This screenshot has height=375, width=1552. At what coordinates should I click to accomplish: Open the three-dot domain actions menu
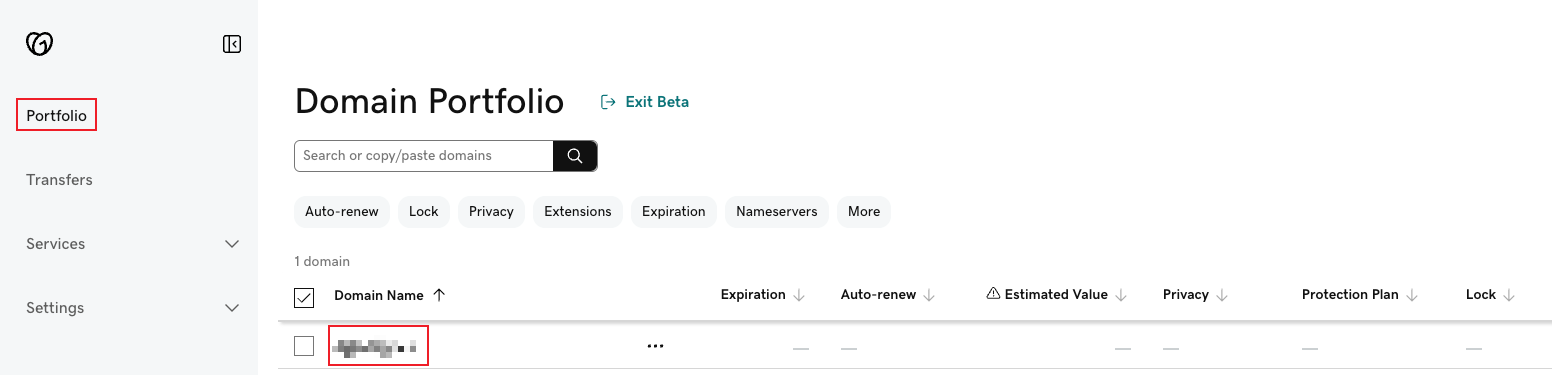[x=655, y=346]
